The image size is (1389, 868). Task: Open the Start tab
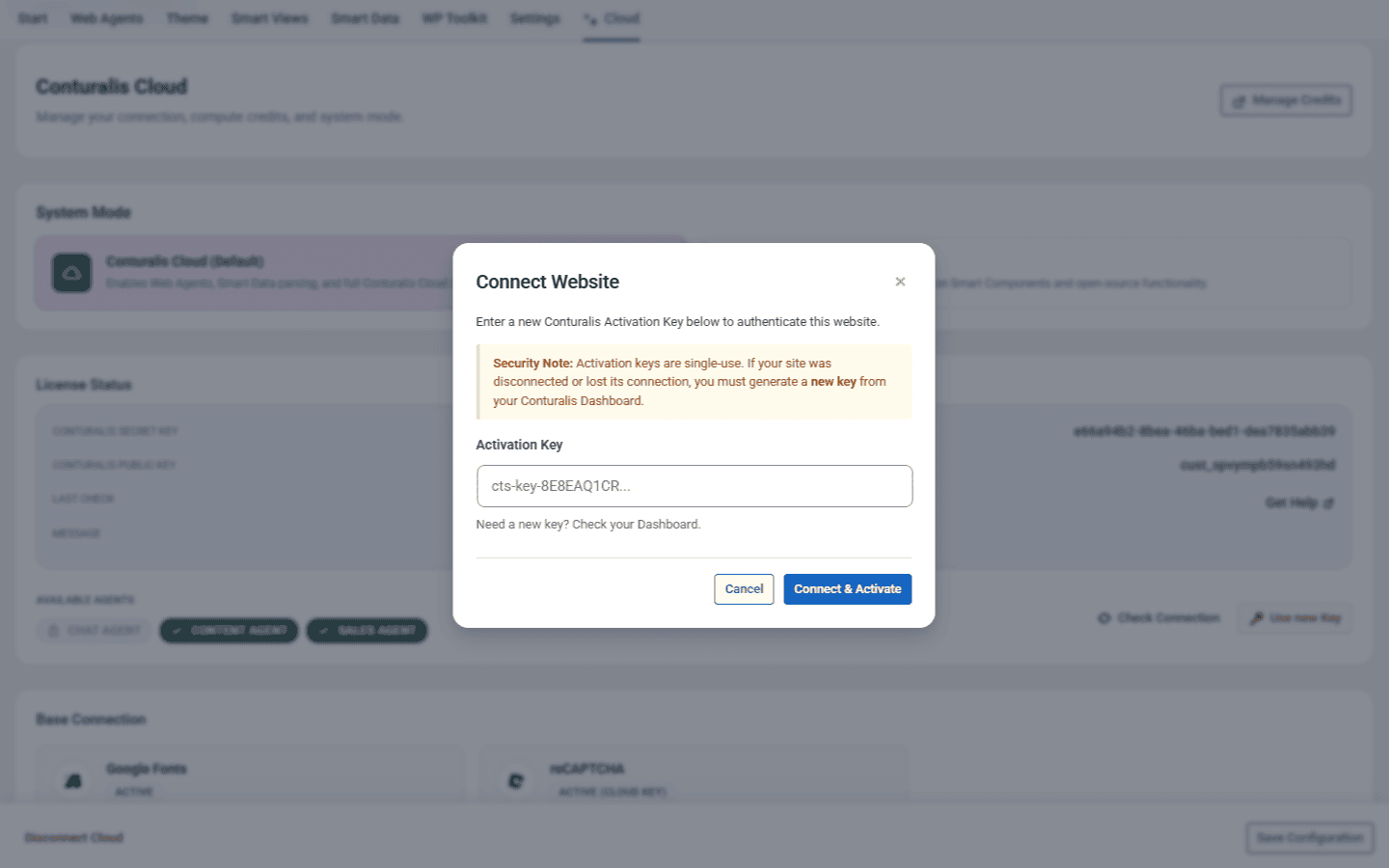[x=33, y=18]
